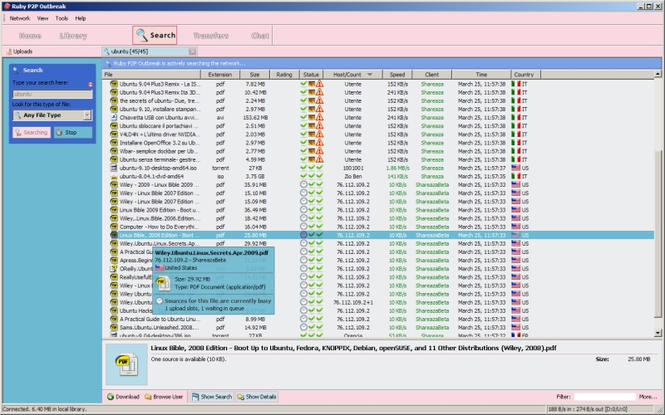Click file icon of ubuntu-9.10-desktop-amd64.iso row
This screenshot has width=665, height=415.
point(114,168)
